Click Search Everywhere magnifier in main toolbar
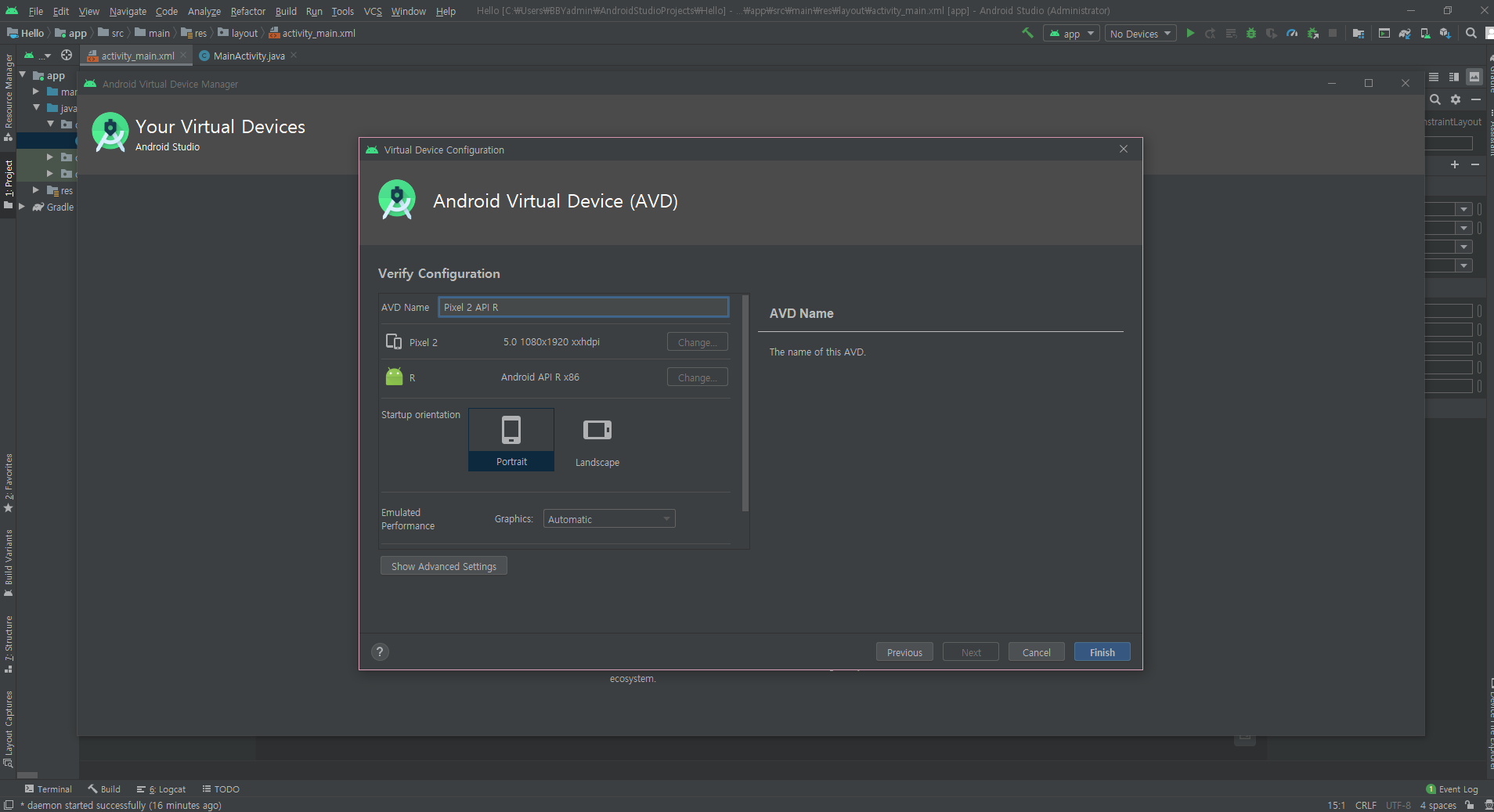Viewport: 1494px width, 812px height. (x=1471, y=33)
